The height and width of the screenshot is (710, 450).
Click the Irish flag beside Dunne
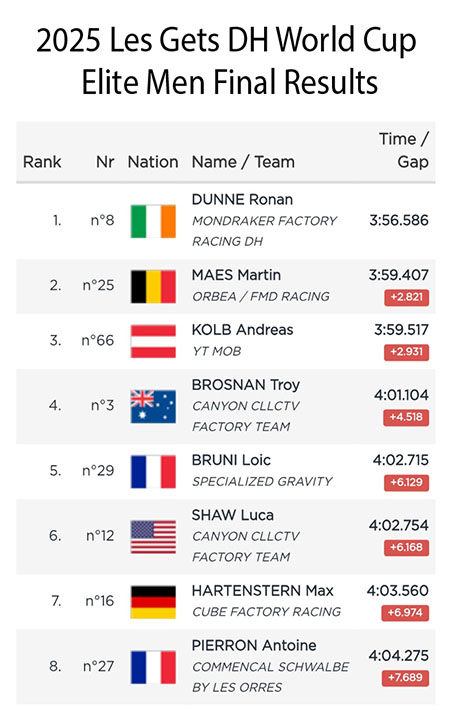[x=153, y=221]
